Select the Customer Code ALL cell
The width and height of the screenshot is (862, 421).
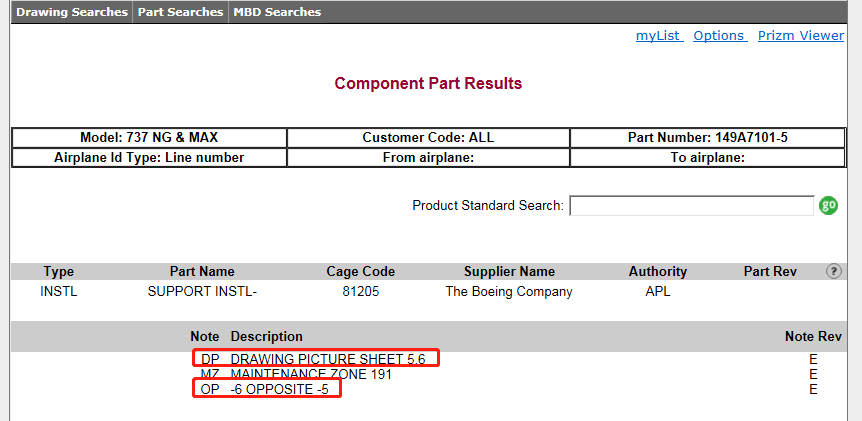pos(428,137)
